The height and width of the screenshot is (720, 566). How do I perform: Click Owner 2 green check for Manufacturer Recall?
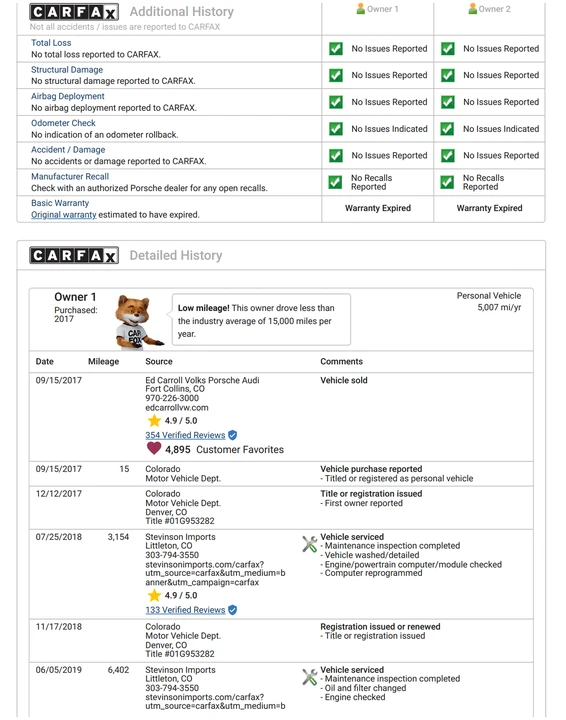coord(448,182)
